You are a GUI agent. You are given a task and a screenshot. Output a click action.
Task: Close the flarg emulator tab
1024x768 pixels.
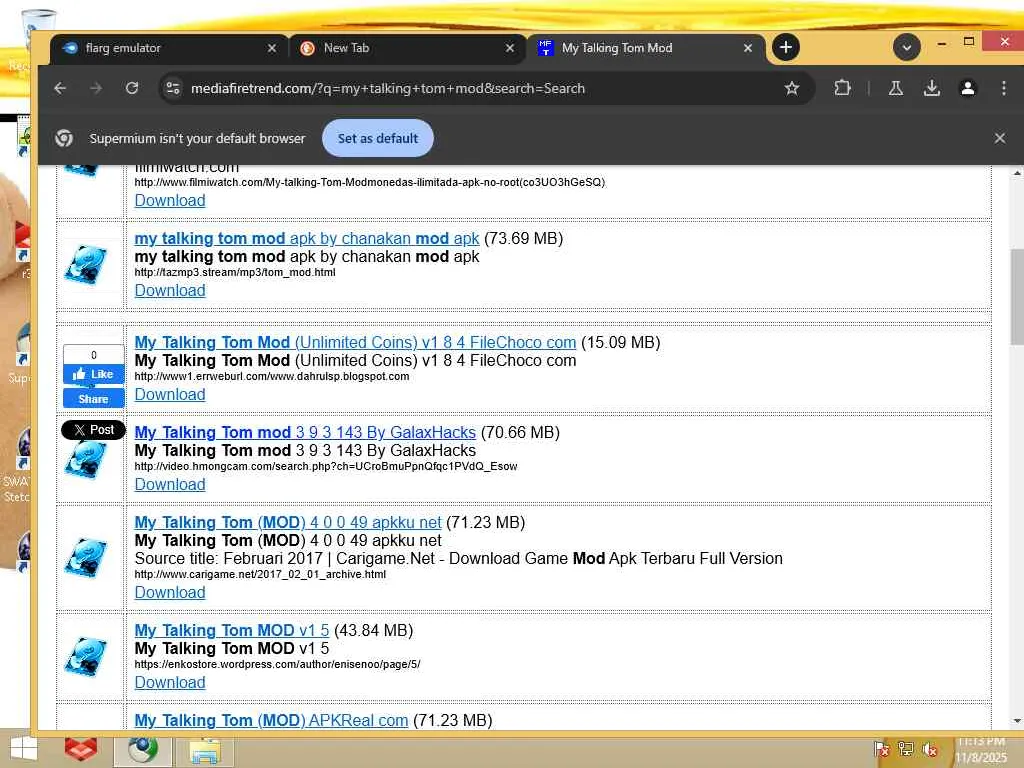click(x=272, y=48)
